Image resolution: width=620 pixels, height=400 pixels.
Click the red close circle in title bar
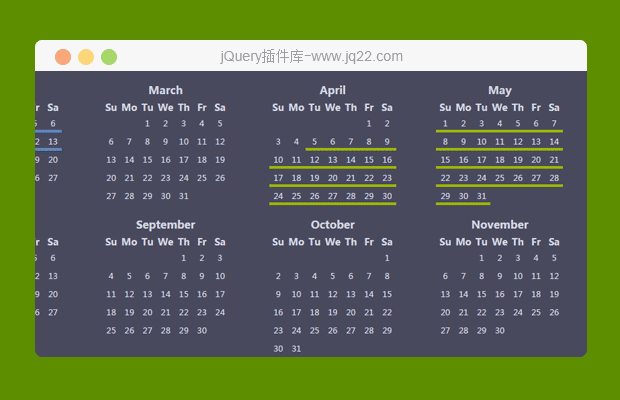point(63,57)
